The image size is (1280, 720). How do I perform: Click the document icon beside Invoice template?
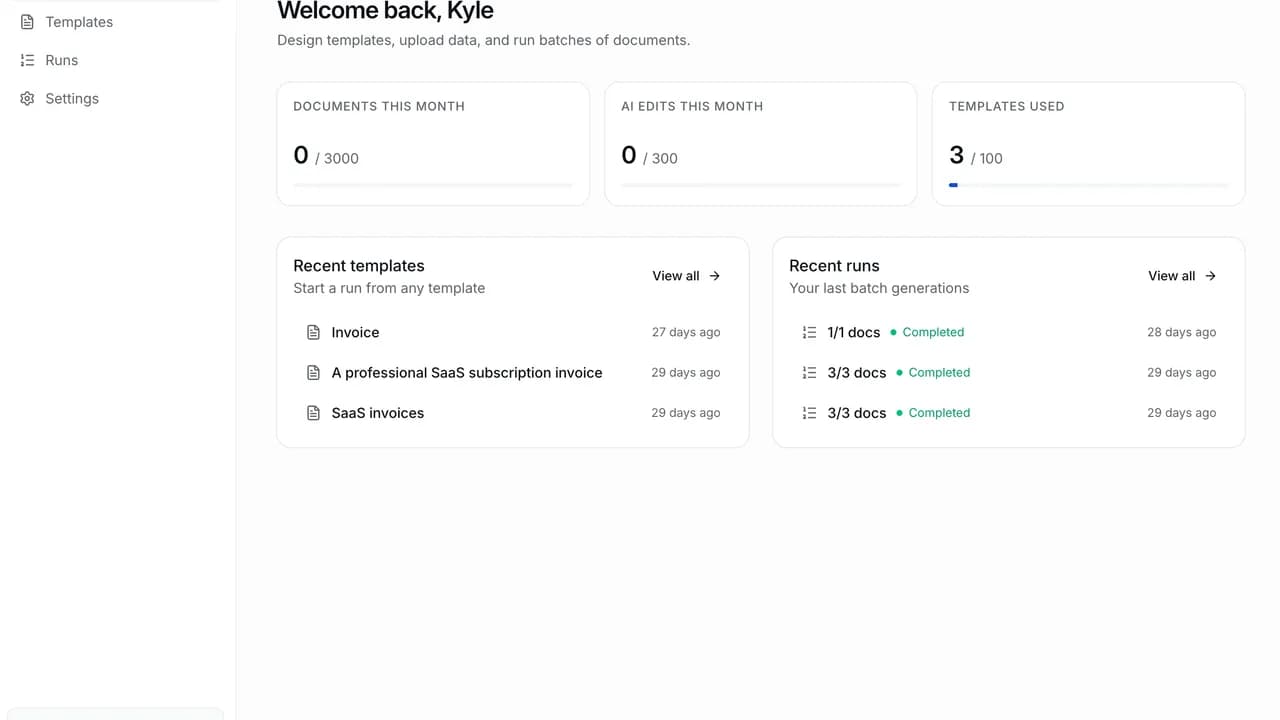[313, 332]
